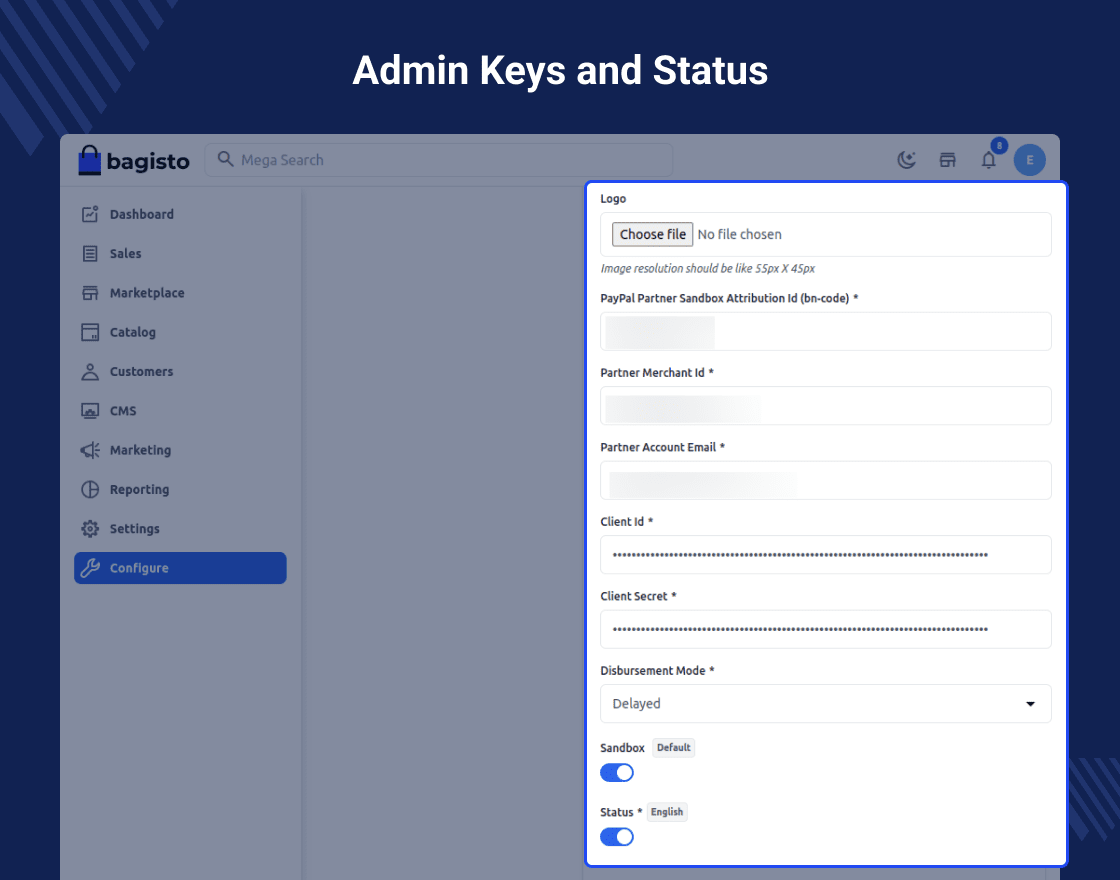Open the user profile avatar E

click(x=1029, y=160)
